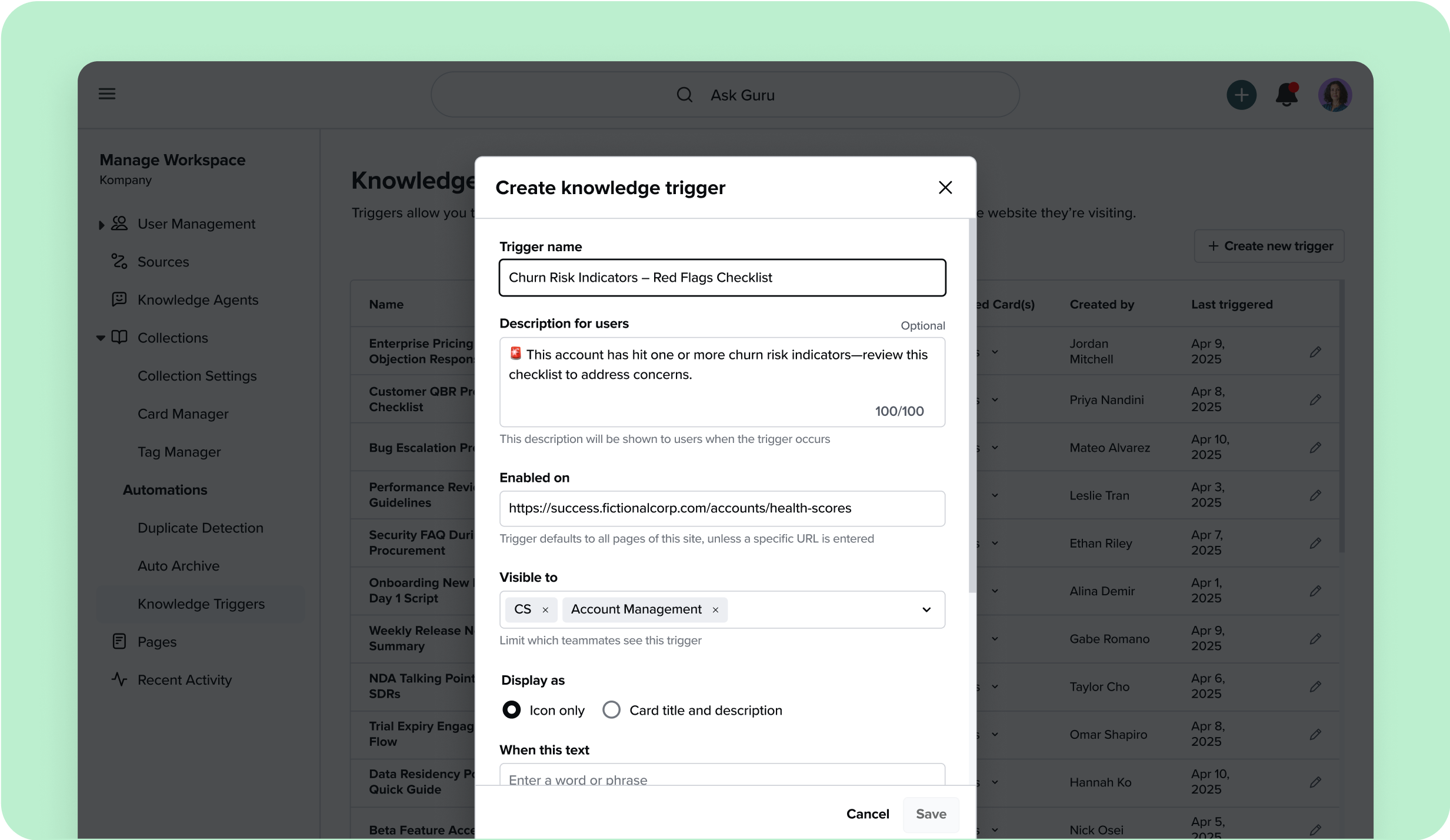This screenshot has height=840, width=1450.
Task: Go to Duplicate Detection menu item
Action: tap(200, 528)
